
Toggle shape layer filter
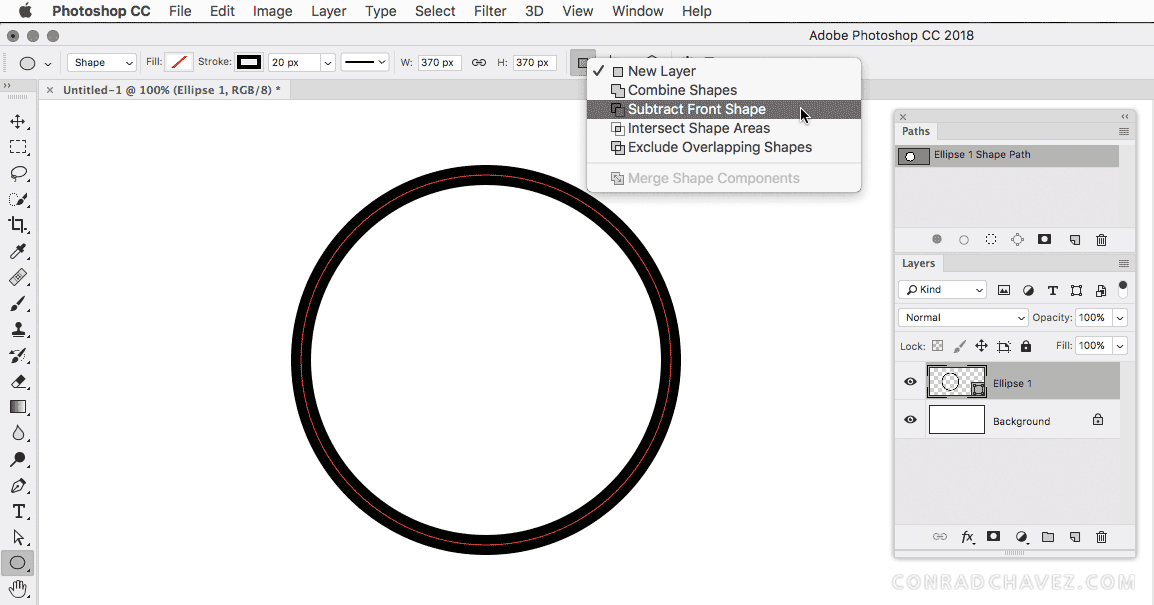1077,290
